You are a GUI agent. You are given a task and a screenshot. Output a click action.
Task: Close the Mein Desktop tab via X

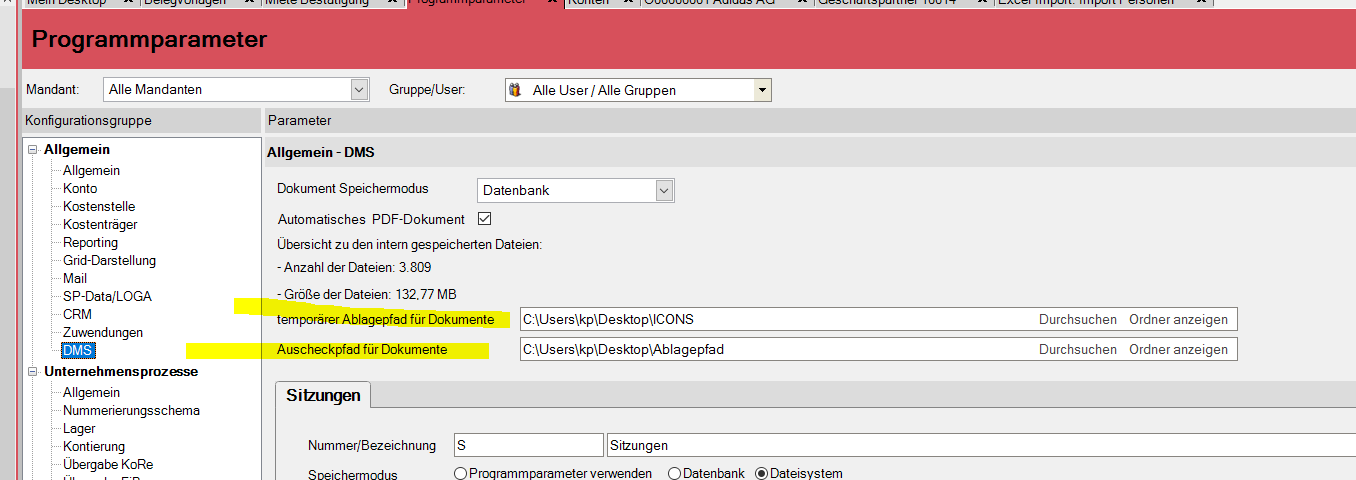[127, 2]
